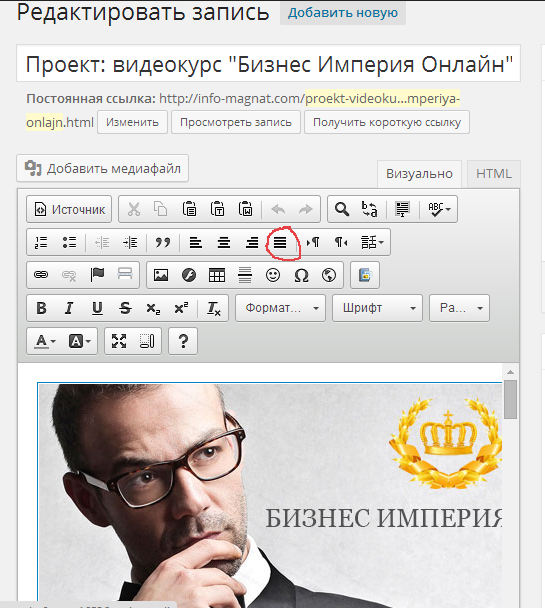
Task: Insert special character Omega icon
Action: pos(301,275)
